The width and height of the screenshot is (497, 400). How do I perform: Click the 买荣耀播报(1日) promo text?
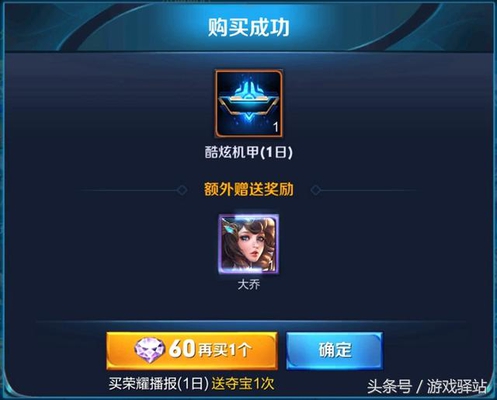click(x=159, y=384)
